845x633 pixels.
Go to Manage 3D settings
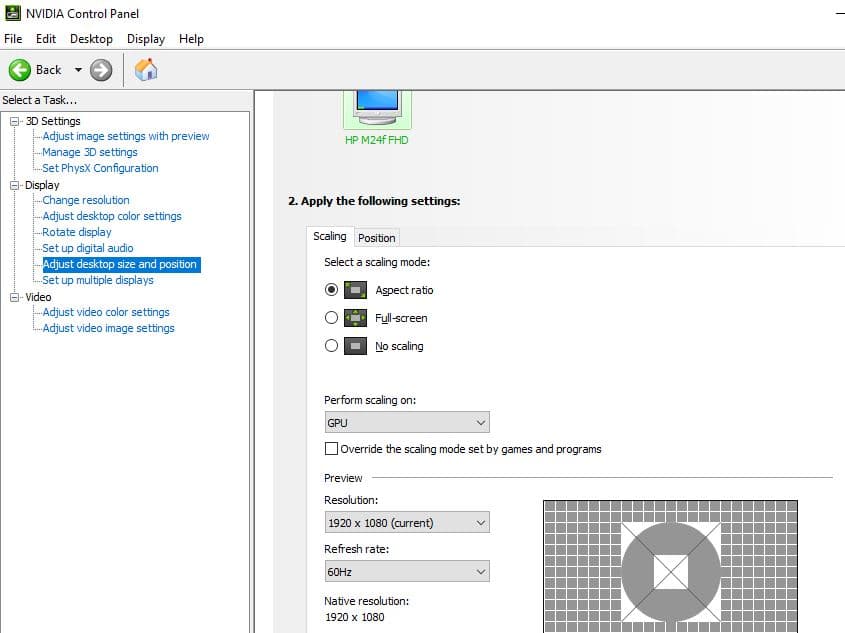pyautogui.click(x=90, y=152)
